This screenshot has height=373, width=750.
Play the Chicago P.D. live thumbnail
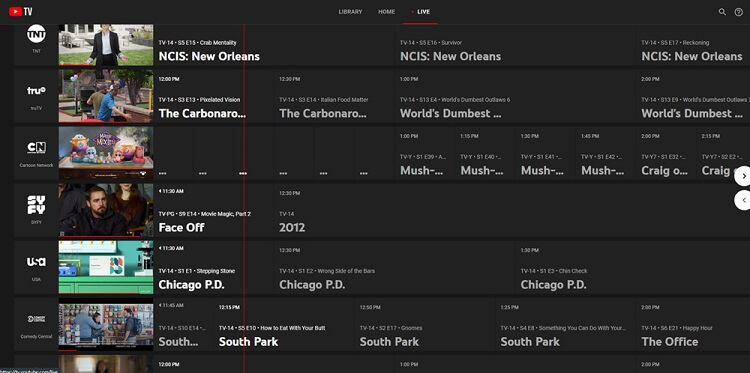[x=106, y=267]
